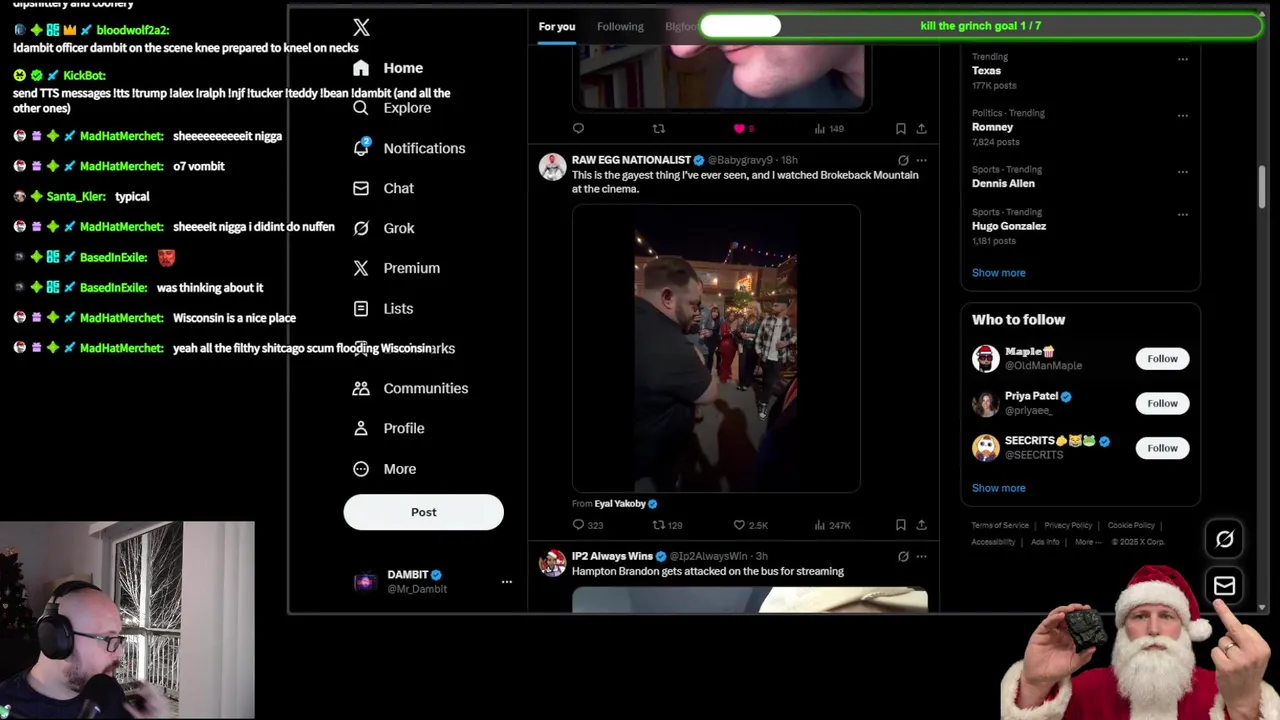Screen dimensions: 1280x720
Task: Expand footer More links menu
Action: [x=1087, y=542]
